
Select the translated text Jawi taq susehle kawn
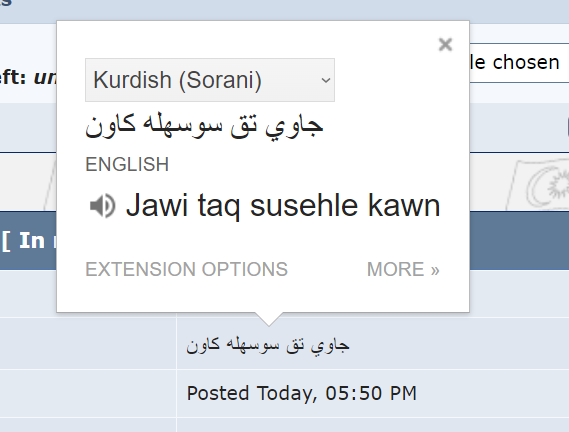click(x=283, y=206)
